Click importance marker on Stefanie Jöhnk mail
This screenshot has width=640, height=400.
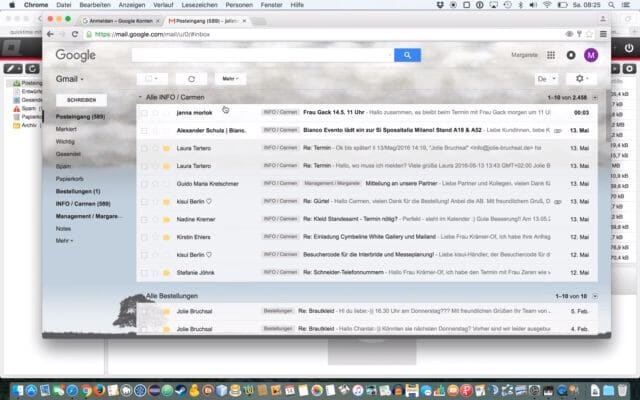(x=166, y=273)
